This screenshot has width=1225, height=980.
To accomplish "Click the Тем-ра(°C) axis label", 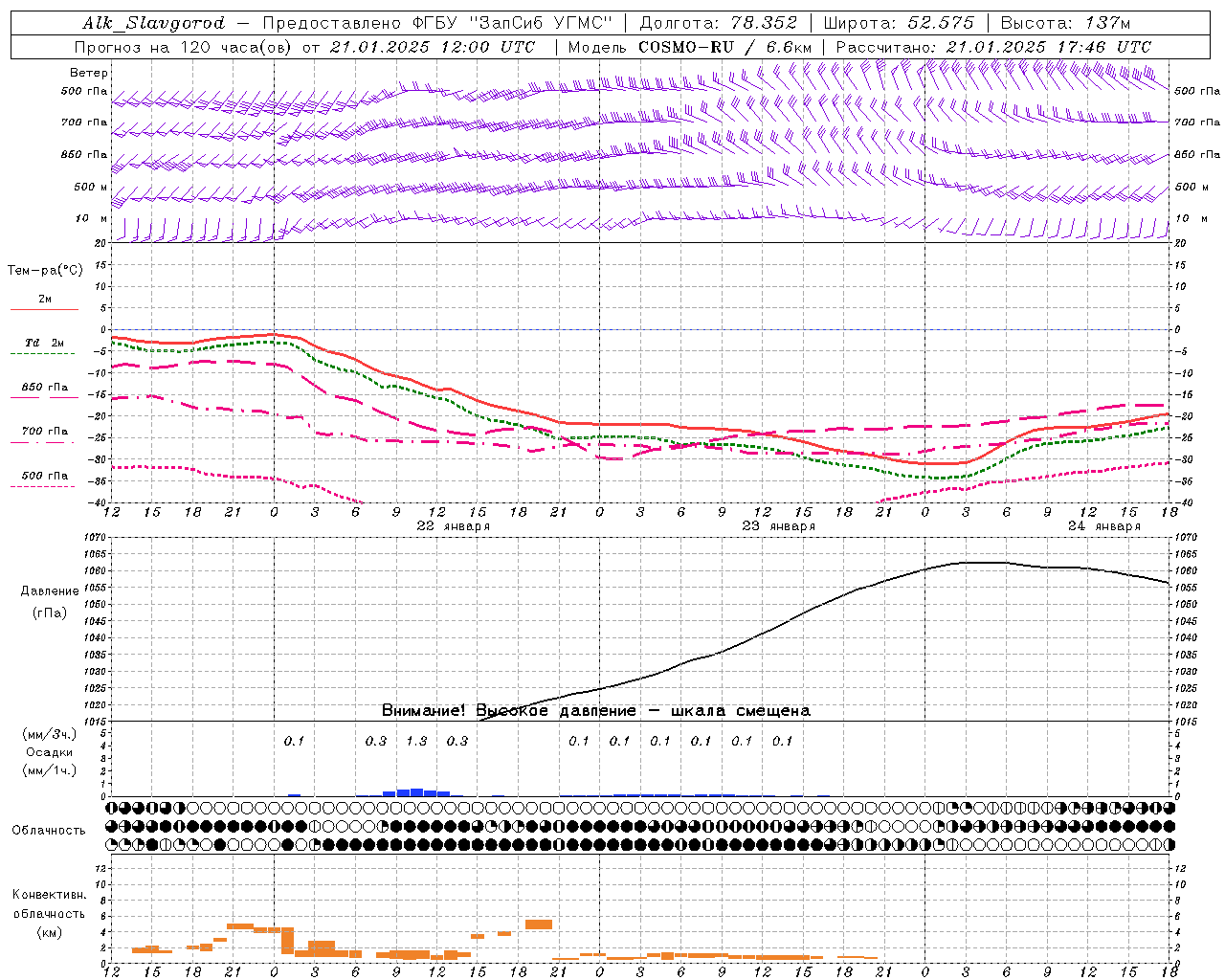I will coord(45,271).
